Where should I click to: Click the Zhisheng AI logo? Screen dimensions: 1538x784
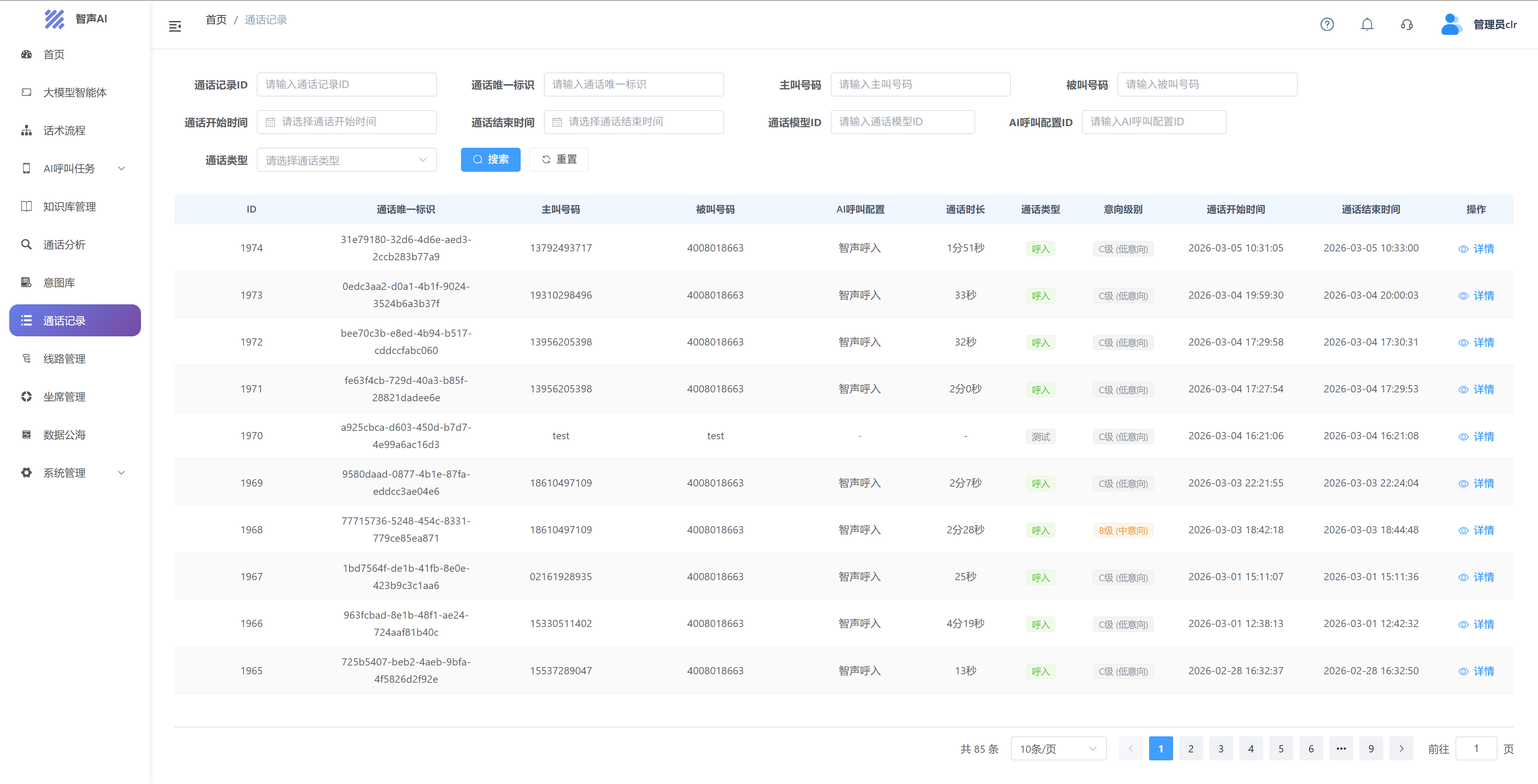coord(54,19)
